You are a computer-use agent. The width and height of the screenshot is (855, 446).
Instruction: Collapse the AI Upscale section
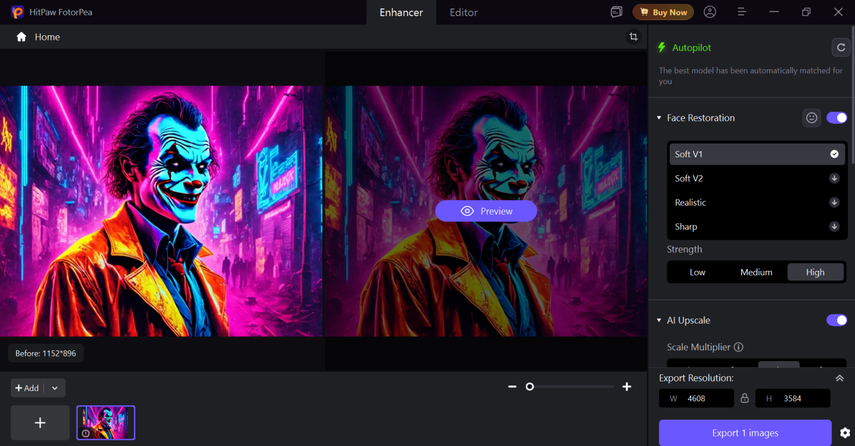(x=659, y=320)
